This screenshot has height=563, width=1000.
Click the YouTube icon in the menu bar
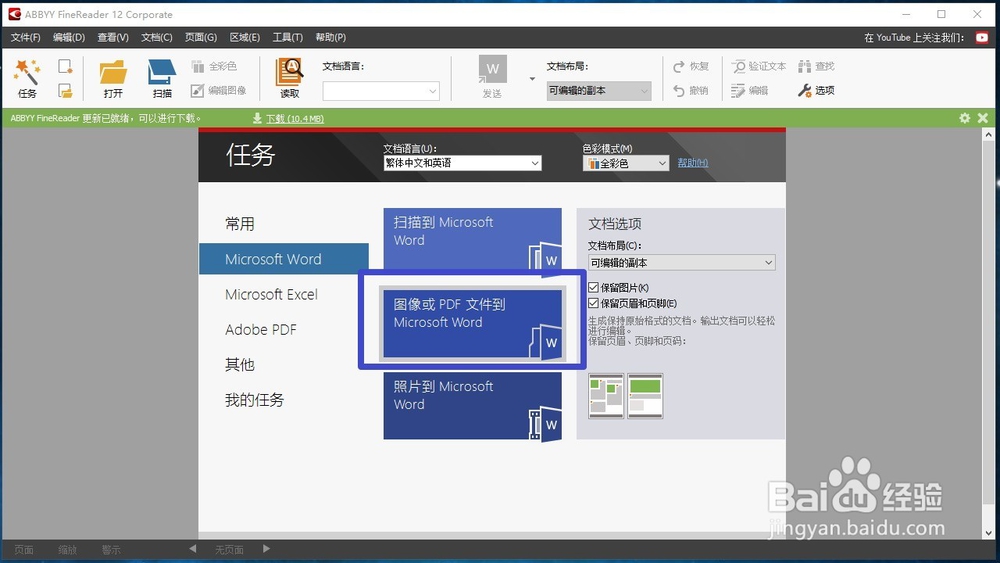click(x=982, y=38)
